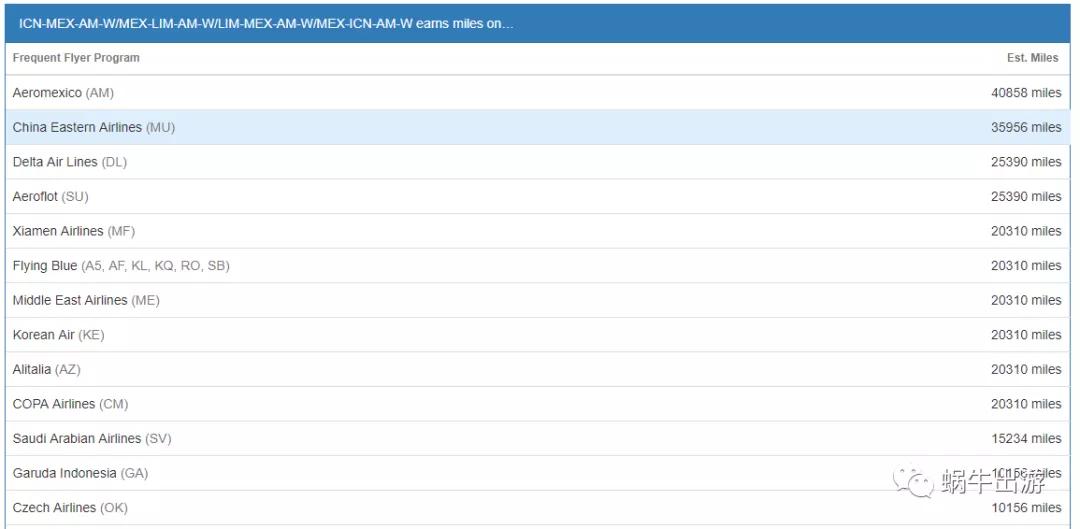1080x529 pixels.
Task: Click the Est. Miles column header
Action: coord(1032,58)
